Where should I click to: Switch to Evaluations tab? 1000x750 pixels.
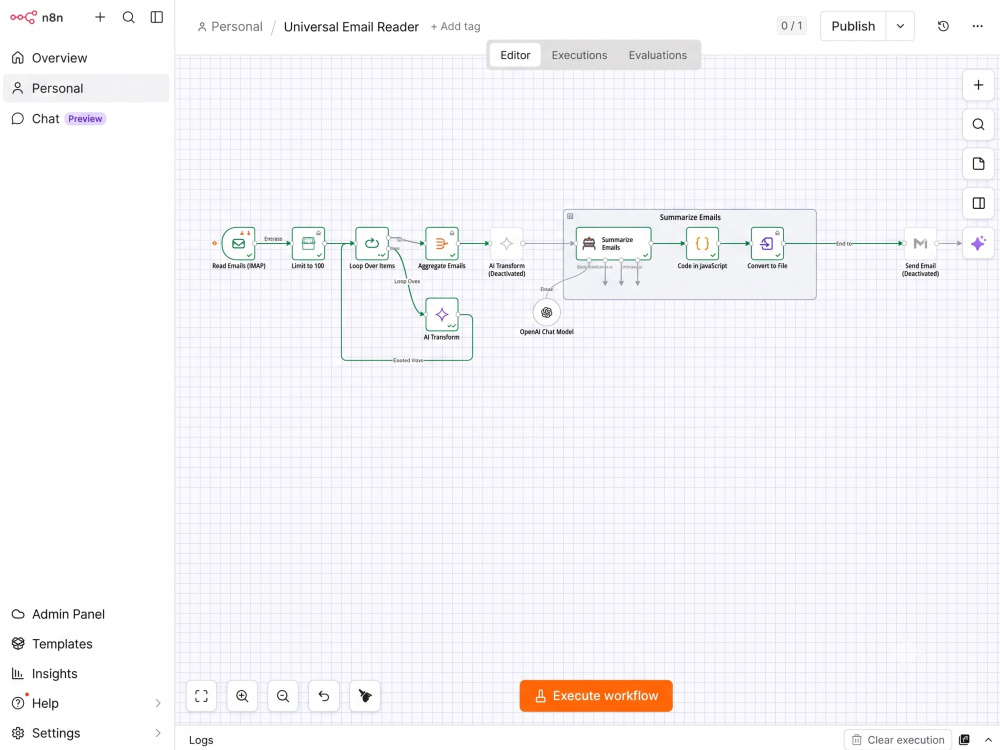[x=658, y=55]
